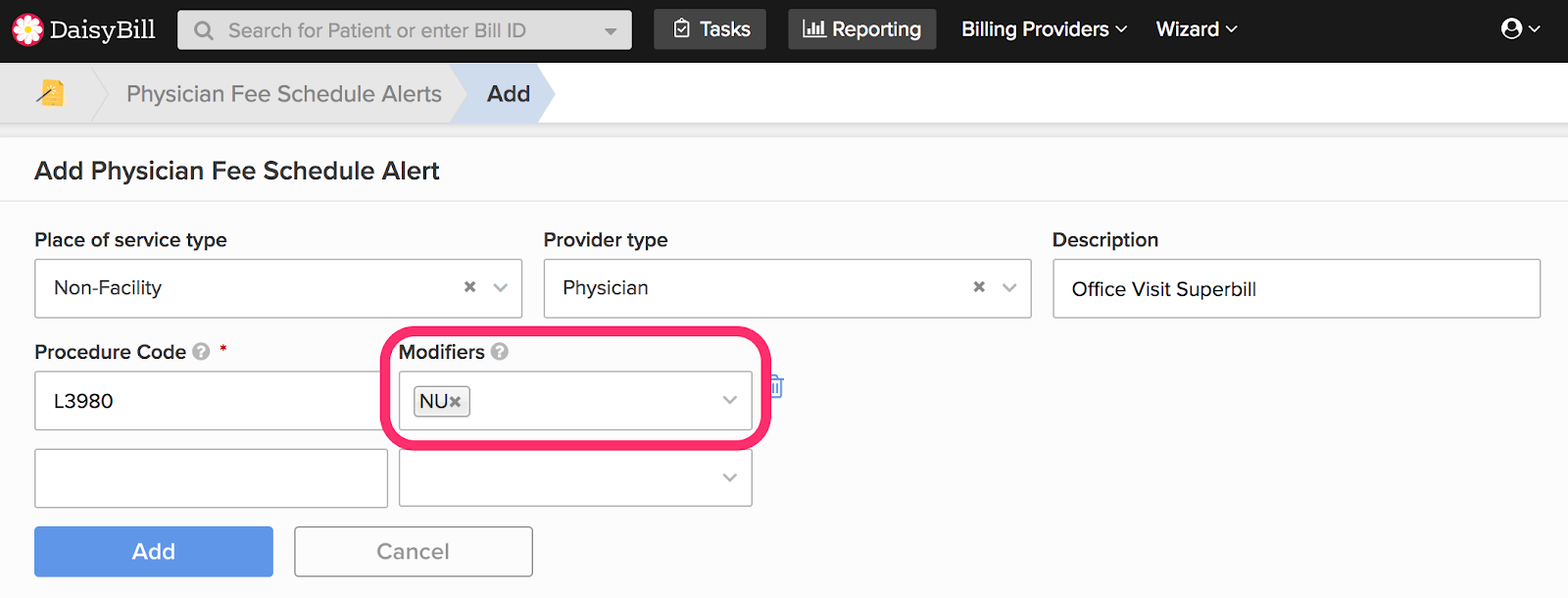Click the DaisyBill flower logo

click(27, 29)
